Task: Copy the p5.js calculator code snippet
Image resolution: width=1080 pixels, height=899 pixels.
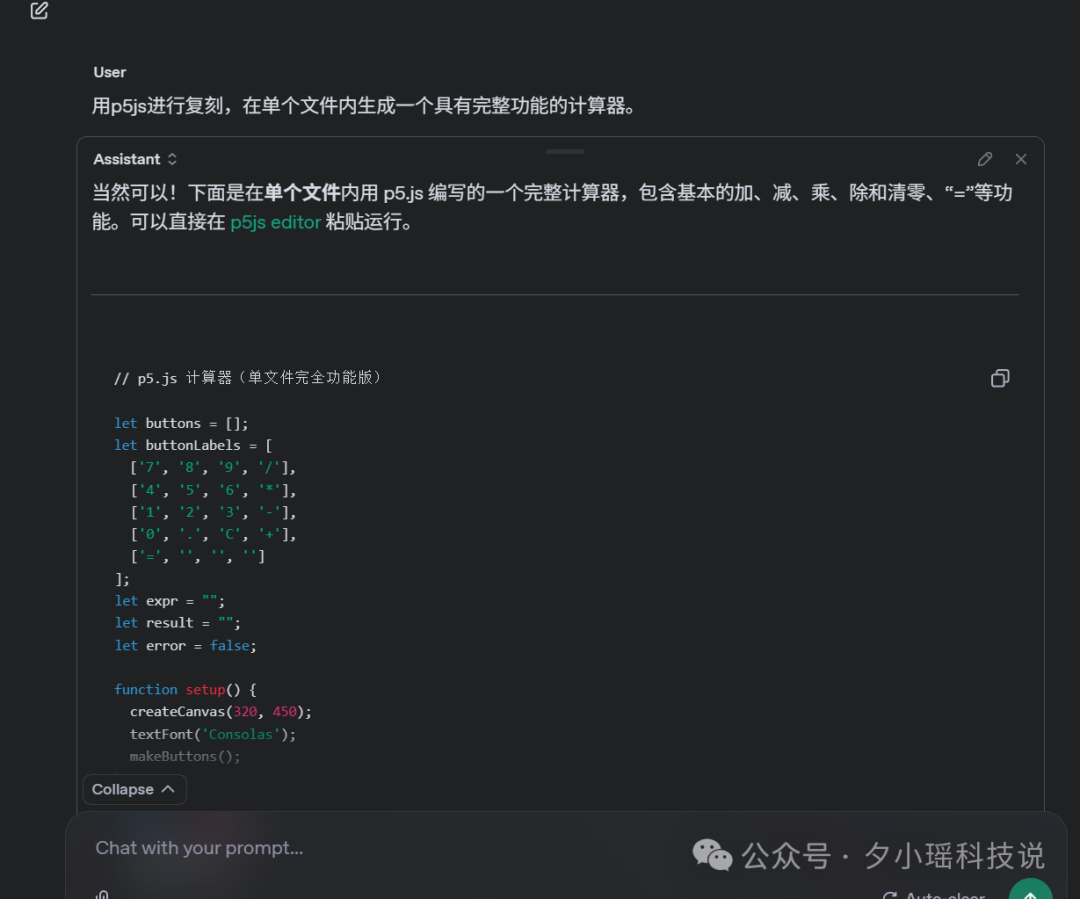Action: [x=1000, y=378]
